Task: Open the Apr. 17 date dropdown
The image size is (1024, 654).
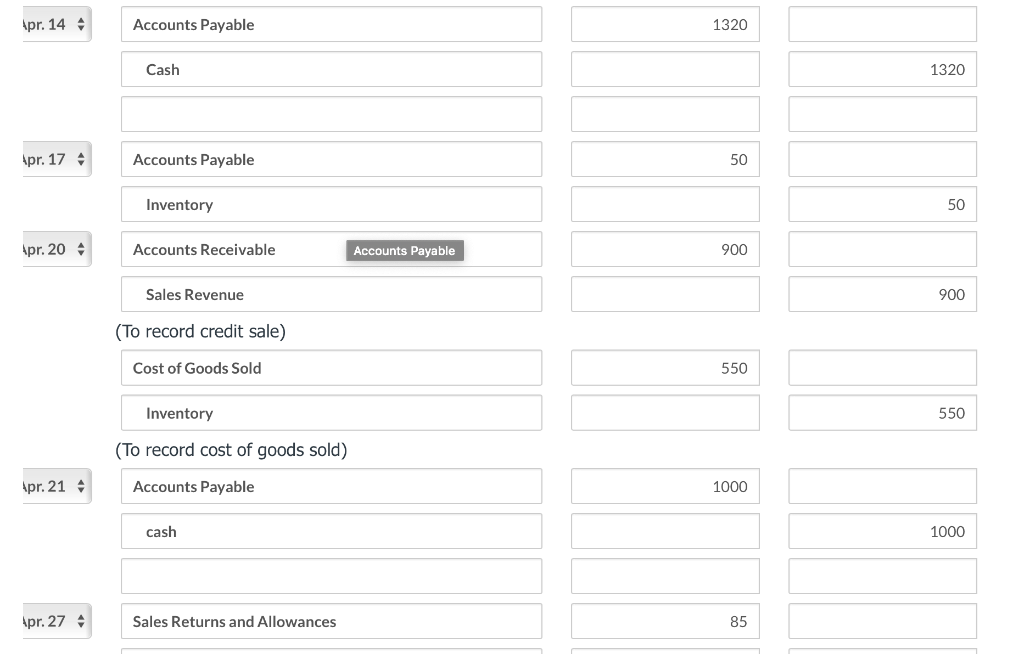Action: click(x=54, y=159)
